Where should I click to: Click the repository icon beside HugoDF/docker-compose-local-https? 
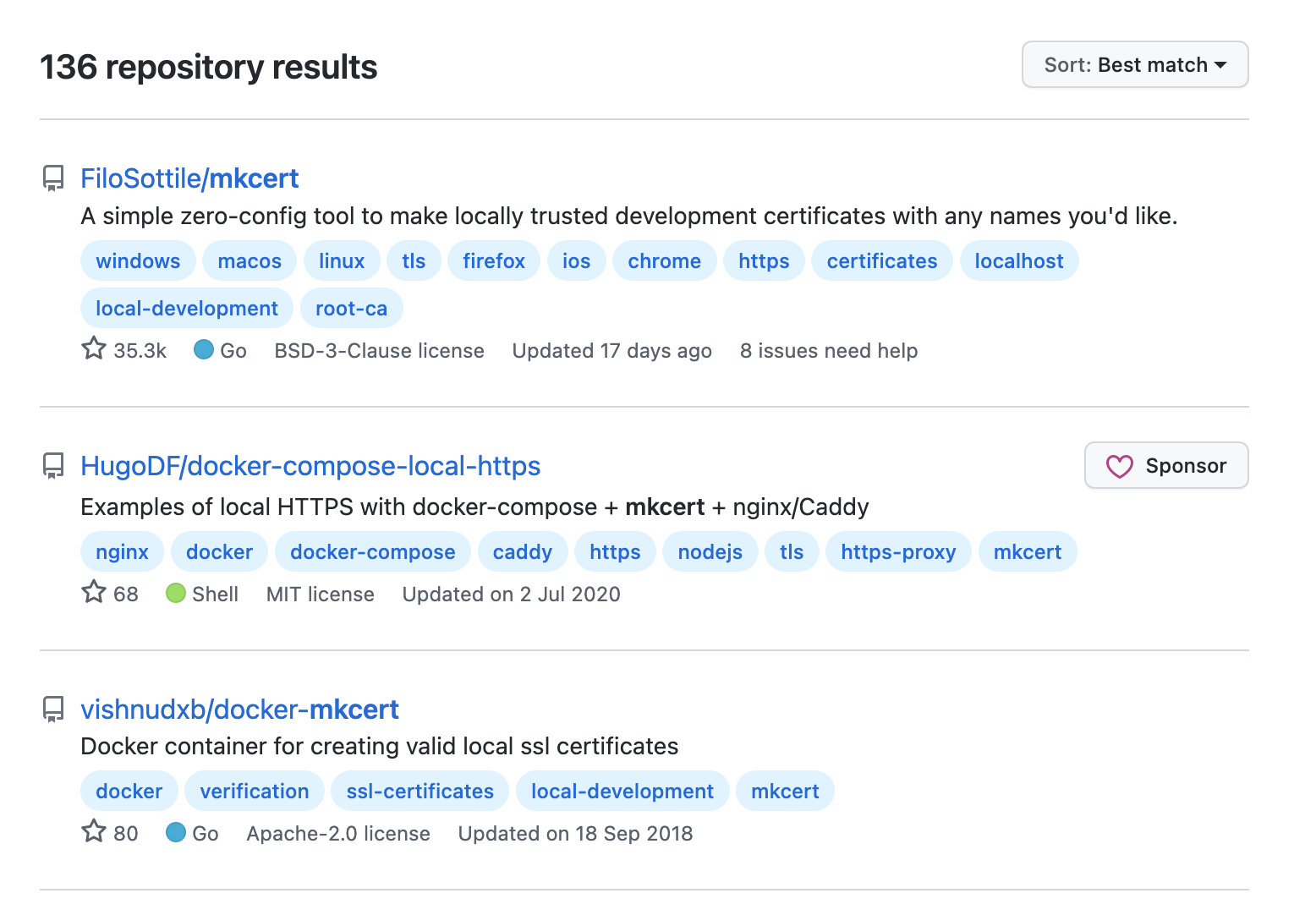point(53,466)
